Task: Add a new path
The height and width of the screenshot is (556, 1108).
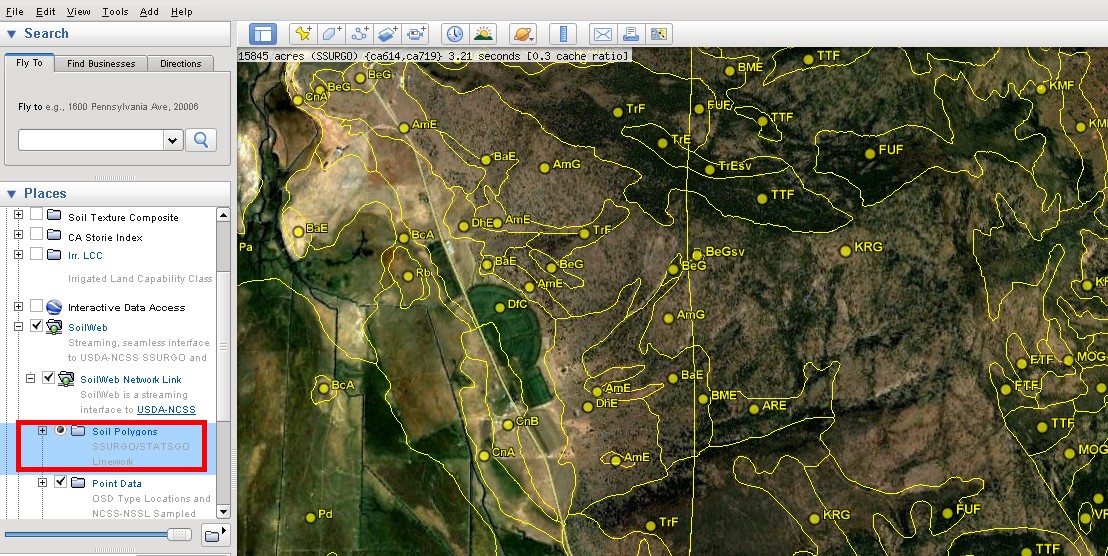Action: pyautogui.click(x=361, y=34)
